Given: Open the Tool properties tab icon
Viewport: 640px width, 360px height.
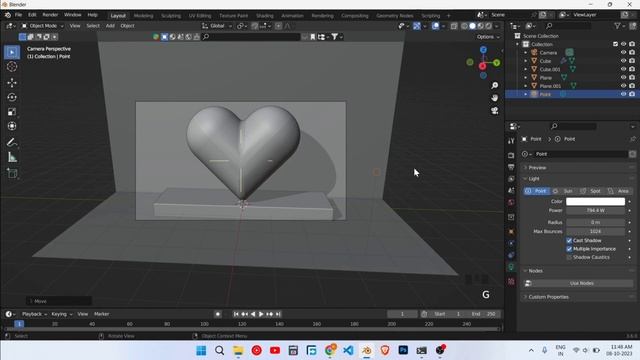Looking at the screenshot, I should point(511,141).
